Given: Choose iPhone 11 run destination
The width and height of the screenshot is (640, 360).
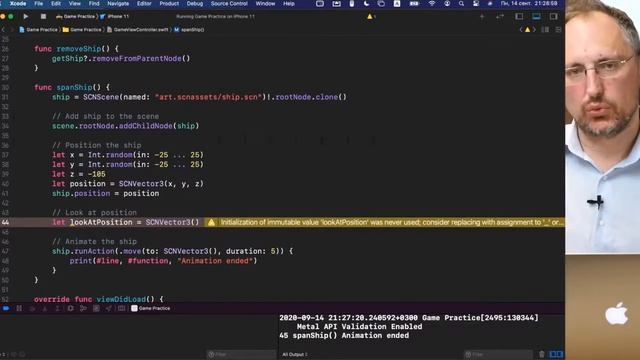Looking at the screenshot, I should [x=115, y=17].
